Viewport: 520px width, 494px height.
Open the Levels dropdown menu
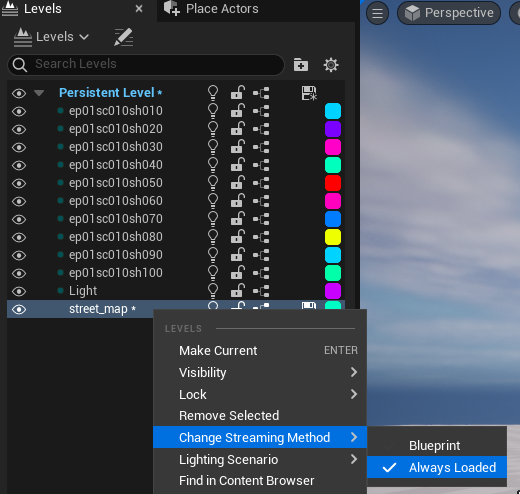pyautogui.click(x=51, y=37)
